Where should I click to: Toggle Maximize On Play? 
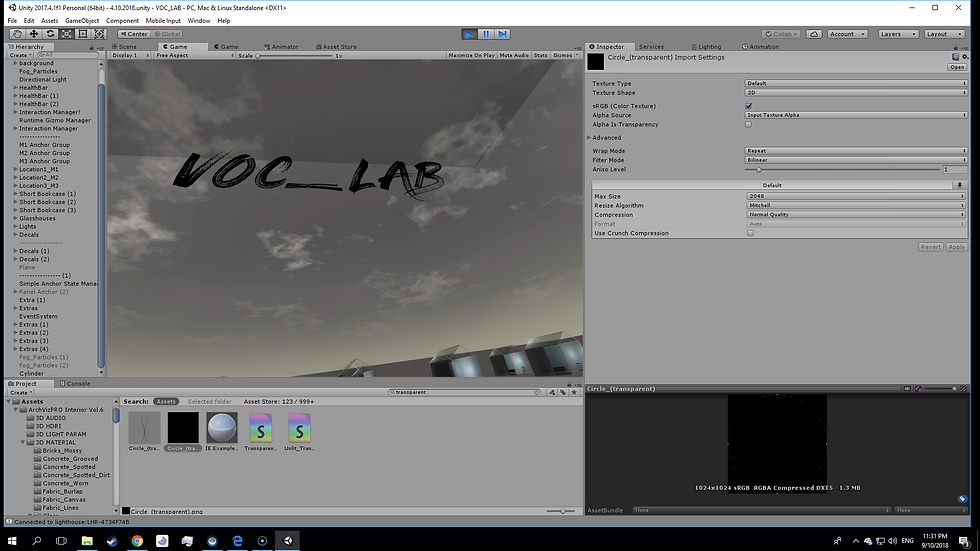coord(471,55)
